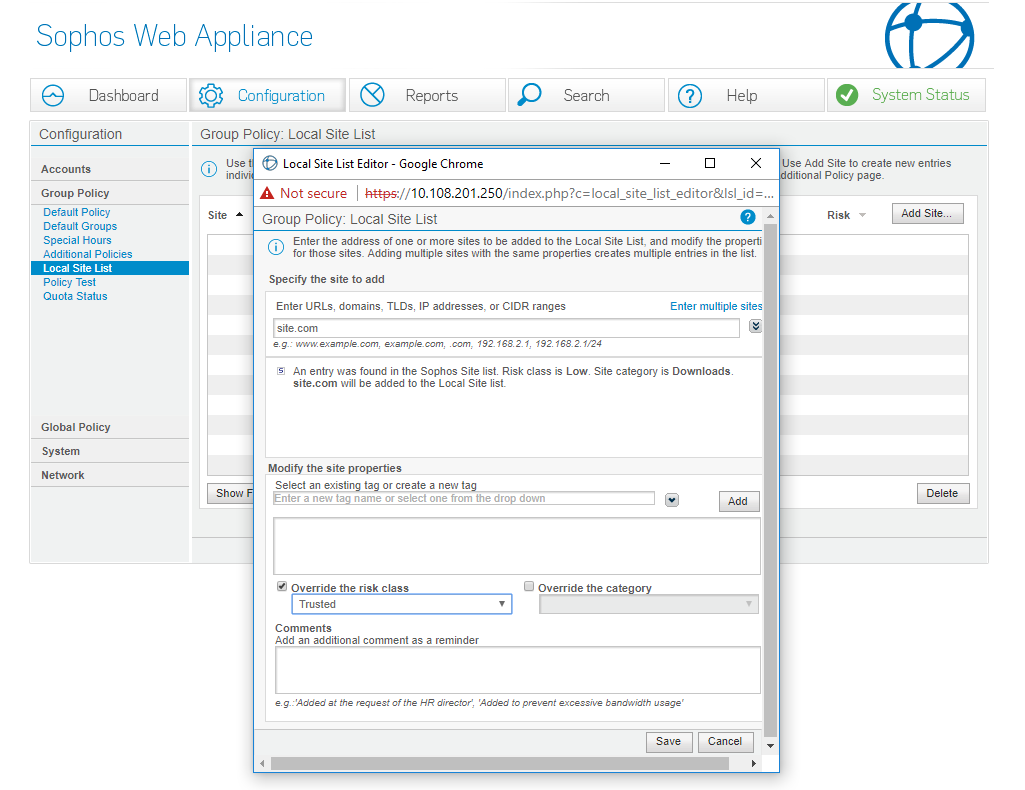This screenshot has height=790, width=1025.
Task: Open the Configuration gear icon
Action: [x=209, y=96]
